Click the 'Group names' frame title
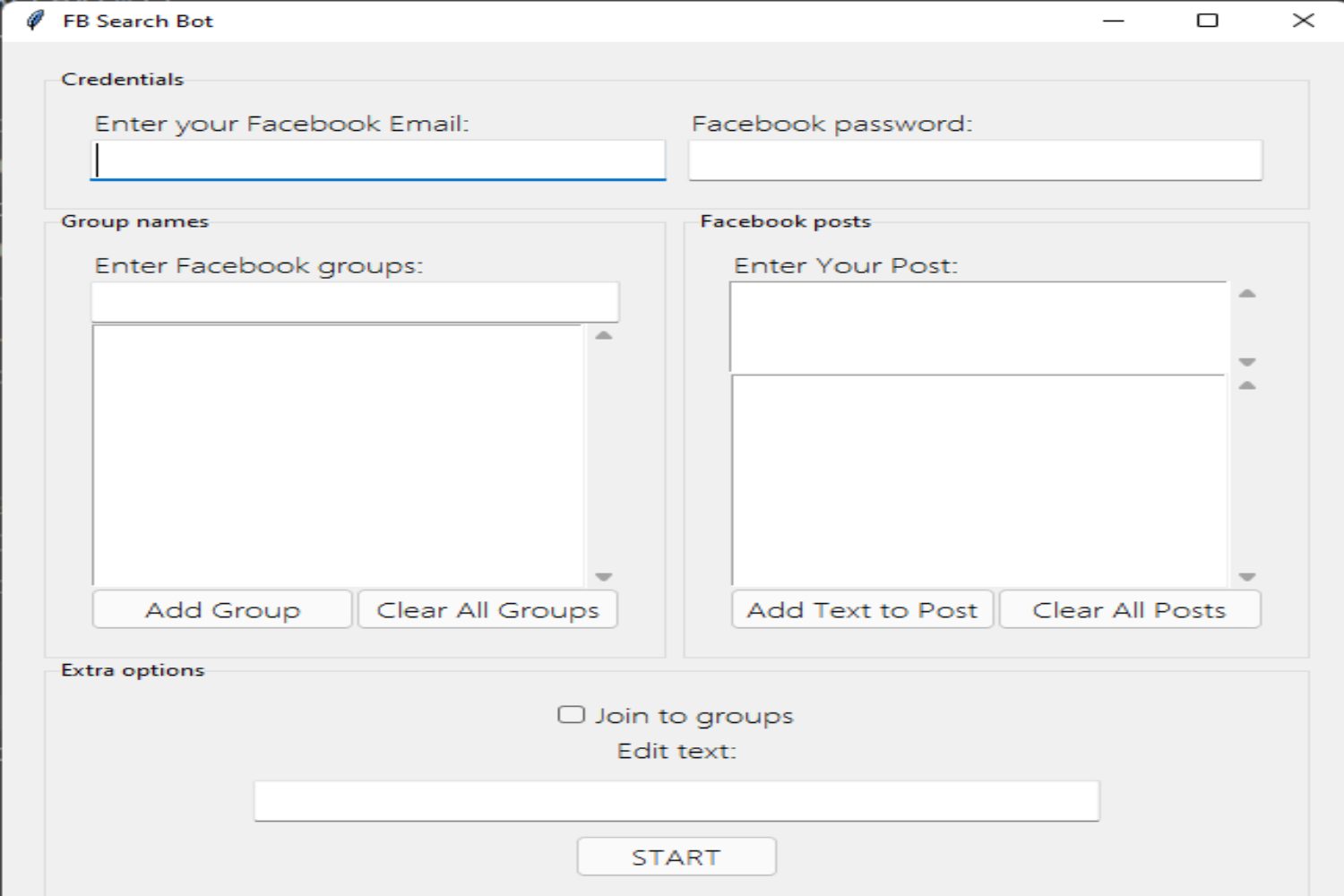This screenshot has height=896, width=1344. [x=135, y=221]
